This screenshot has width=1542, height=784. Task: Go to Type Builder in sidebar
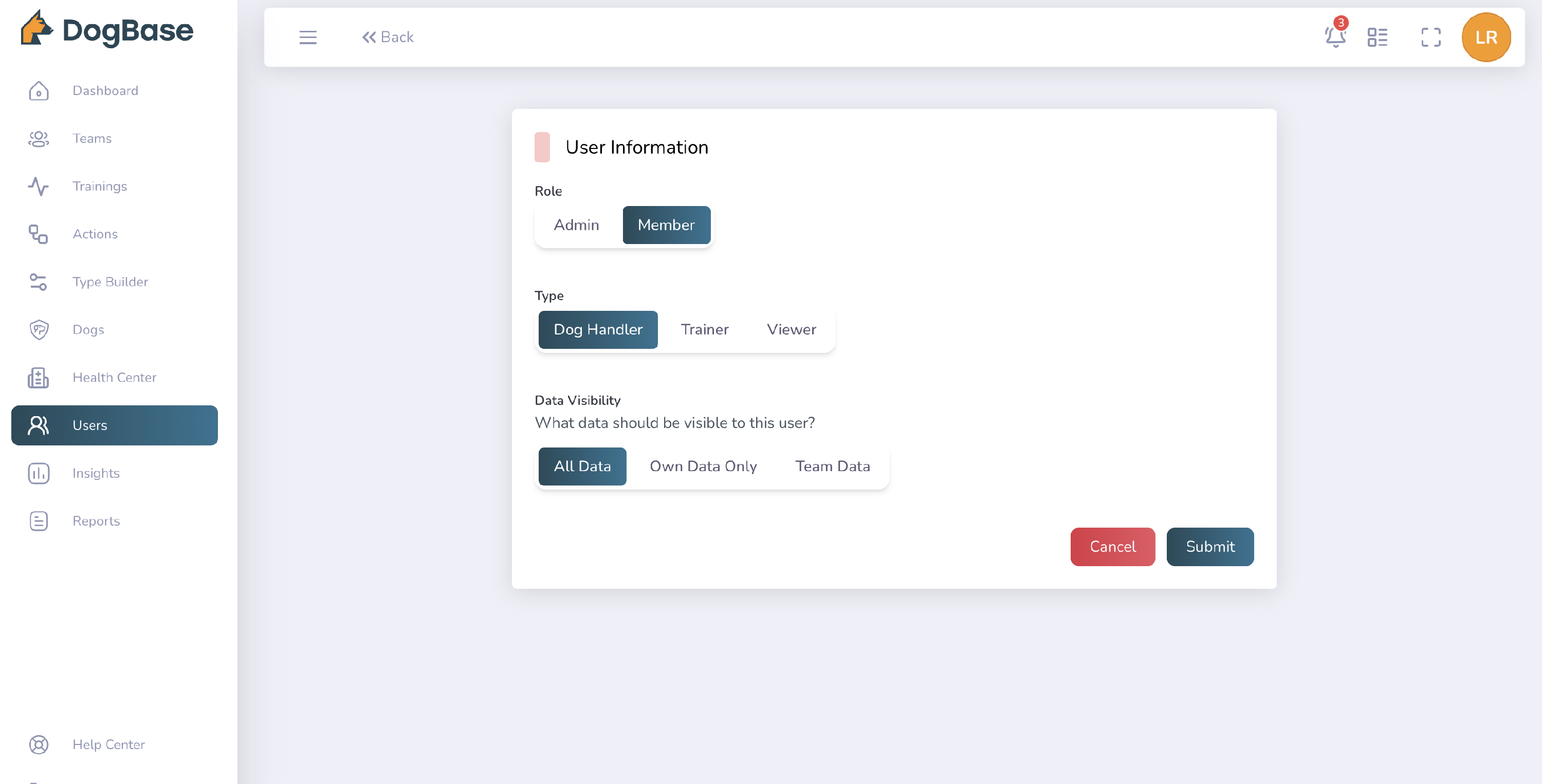tap(110, 282)
